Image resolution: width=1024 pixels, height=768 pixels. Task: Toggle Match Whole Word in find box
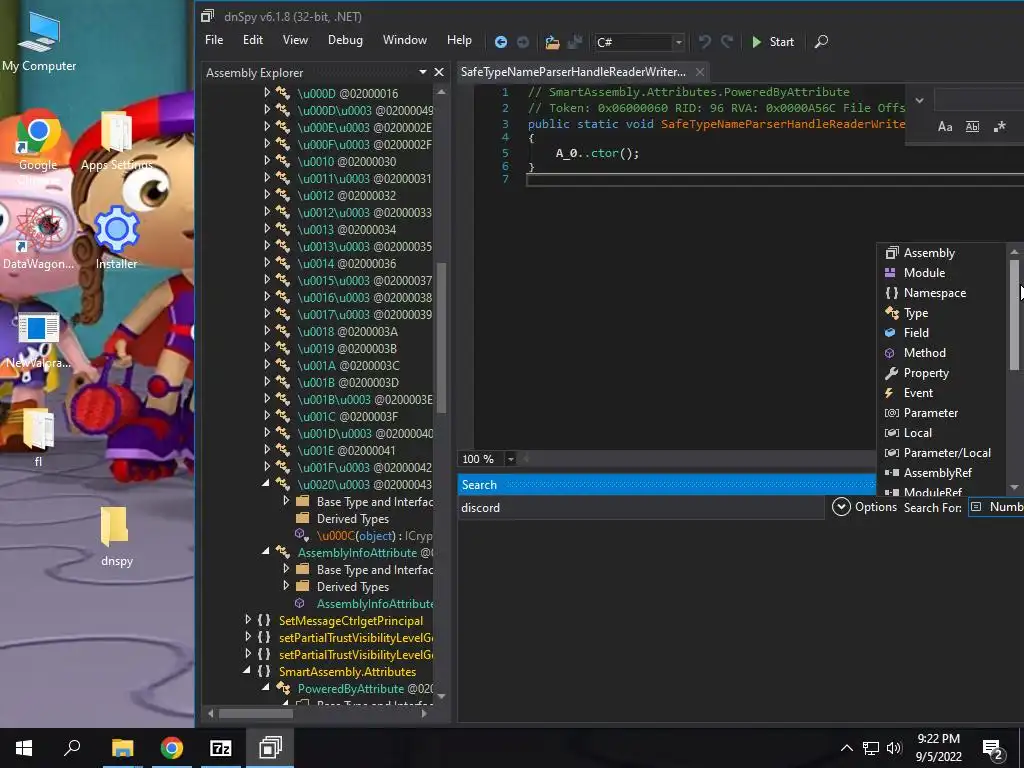(x=972, y=127)
